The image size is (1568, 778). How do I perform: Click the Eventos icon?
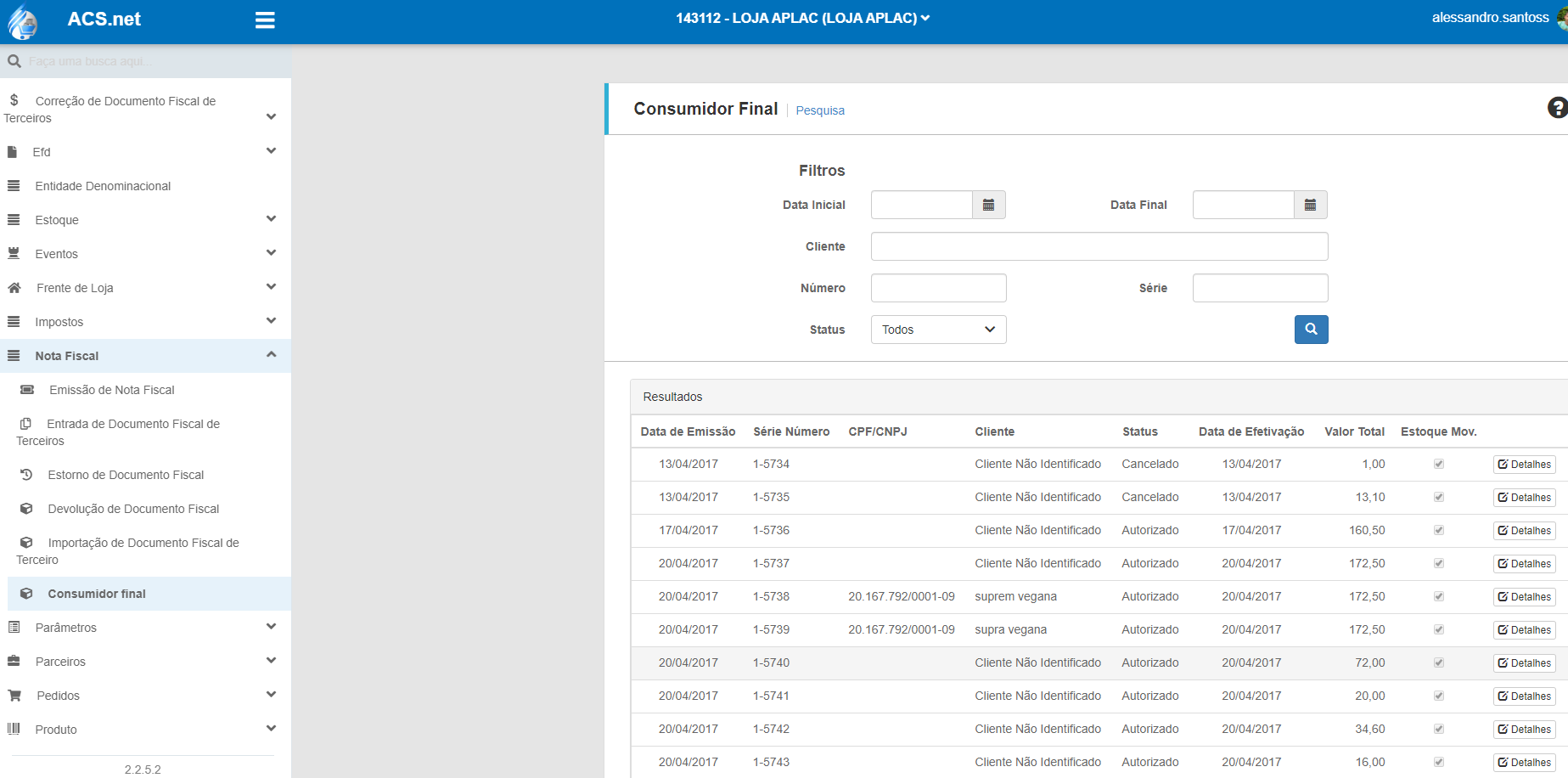(14, 253)
